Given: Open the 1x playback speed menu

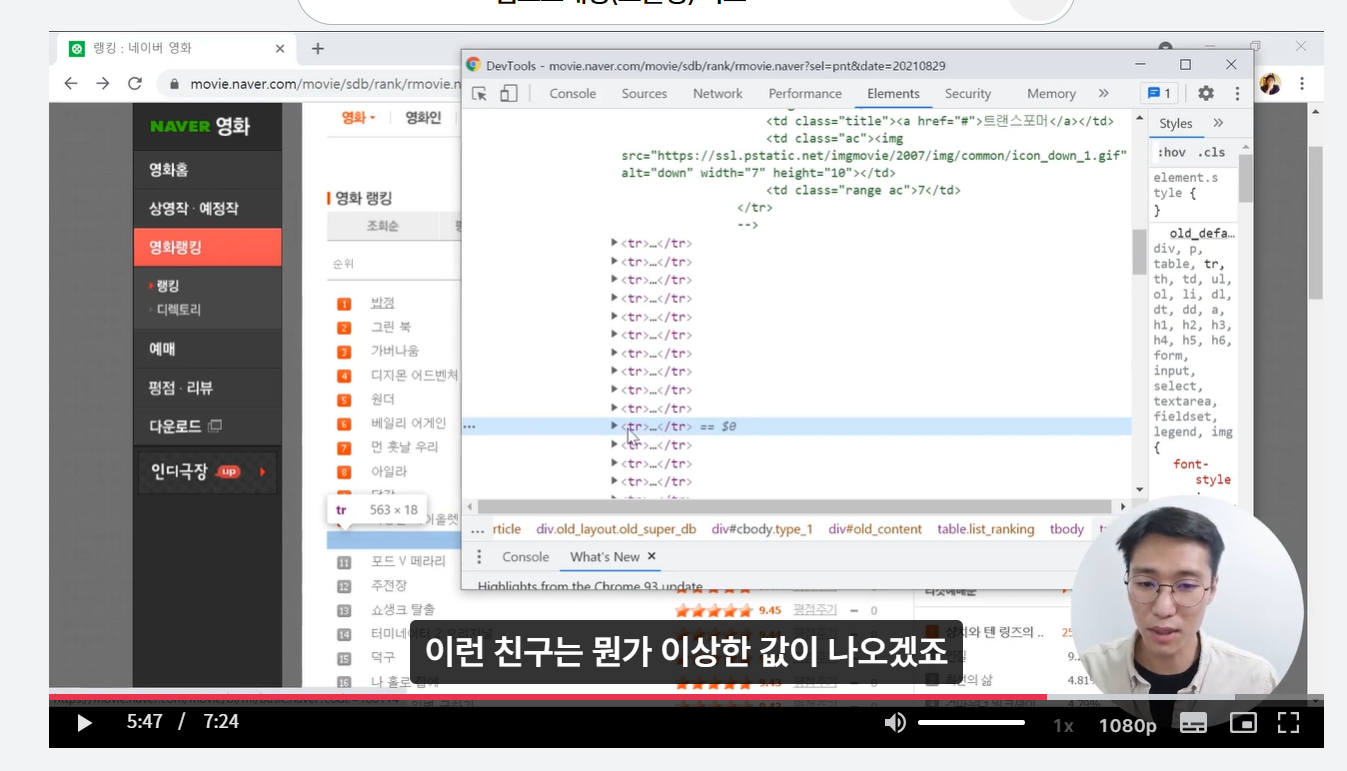Looking at the screenshot, I should [1063, 725].
